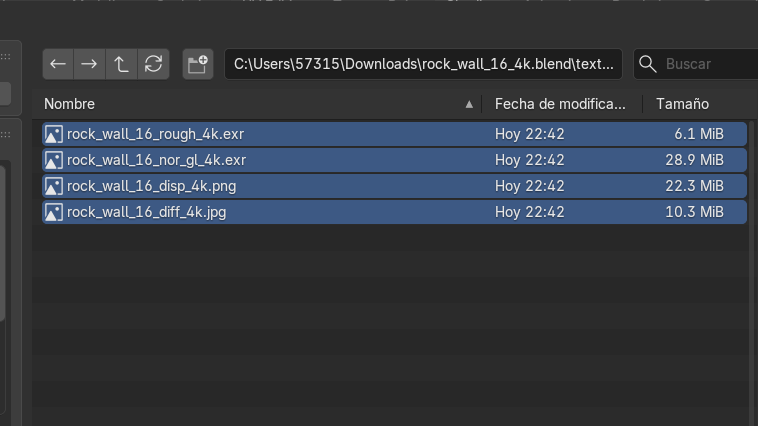Viewport: 758px width, 426px height.
Task: Sort files by the Tamaño column
Action: pyautogui.click(x=682, y=104)
